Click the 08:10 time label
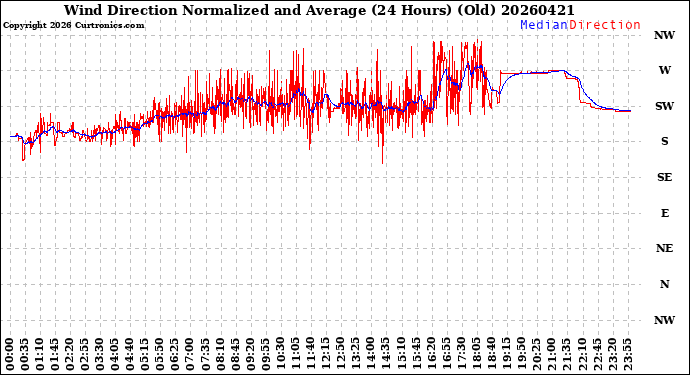Screen dimensions: 690x375 pyautogui.click(x=221, y=354)
